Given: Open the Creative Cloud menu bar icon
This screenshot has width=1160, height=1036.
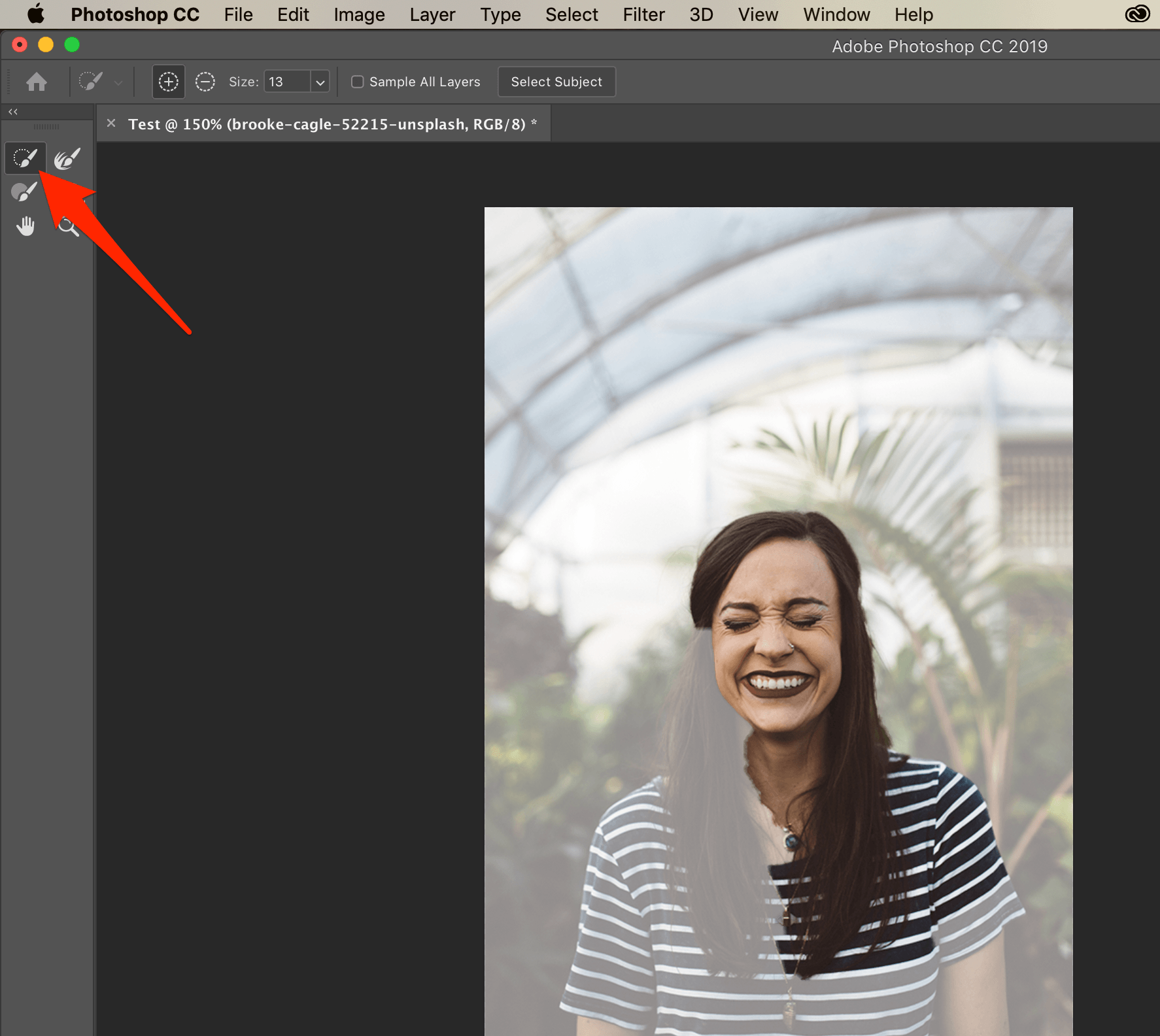Looking at the screenshot, I should click(1137, 14).
